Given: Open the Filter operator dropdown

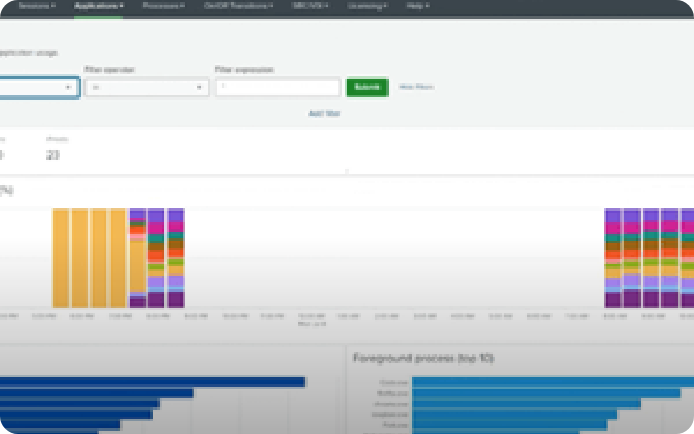Looking at the screenshot, I should click(x=147, y=88).
